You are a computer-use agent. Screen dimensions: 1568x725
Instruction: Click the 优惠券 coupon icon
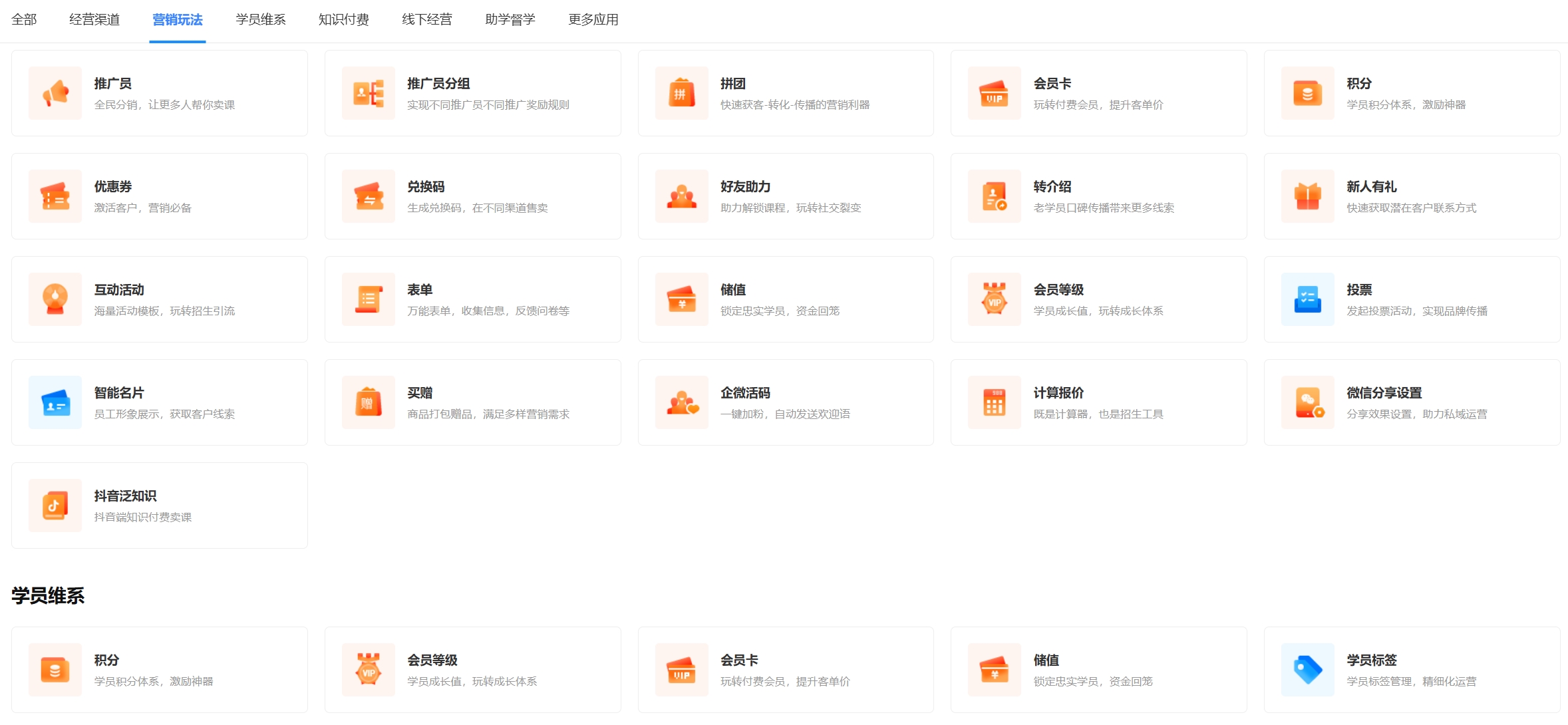tap(55, 196)
